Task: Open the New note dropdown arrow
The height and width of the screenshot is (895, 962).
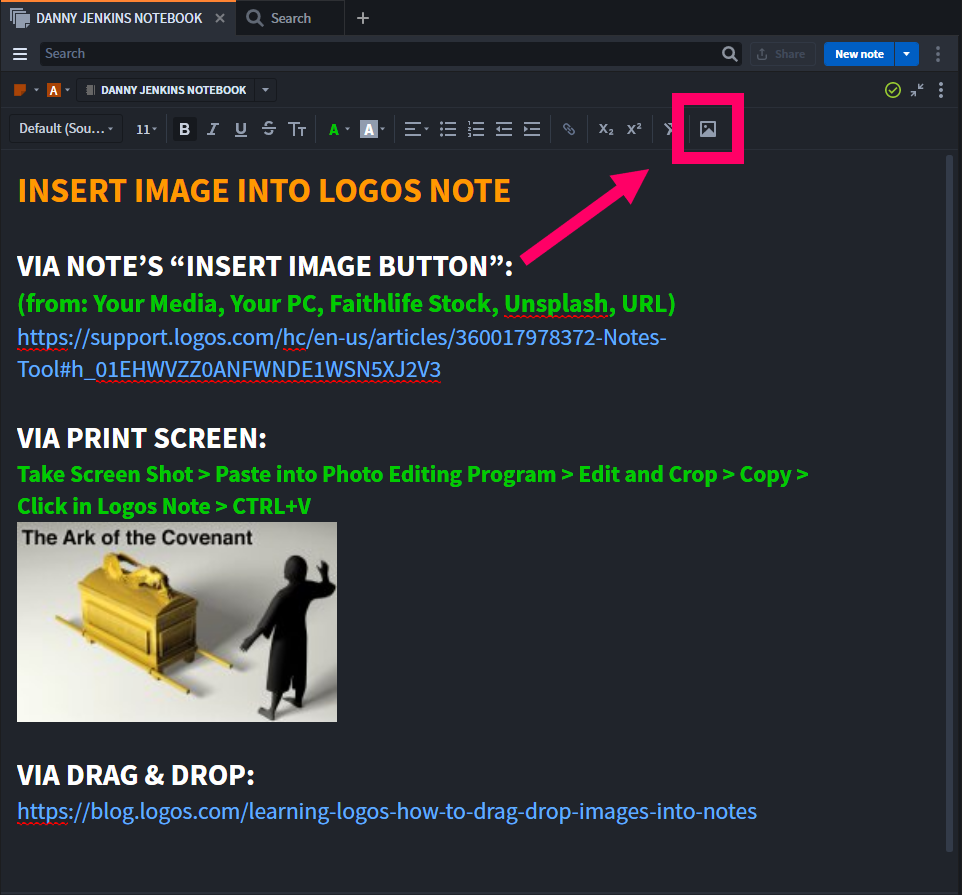Action: (x=907, y=54)
